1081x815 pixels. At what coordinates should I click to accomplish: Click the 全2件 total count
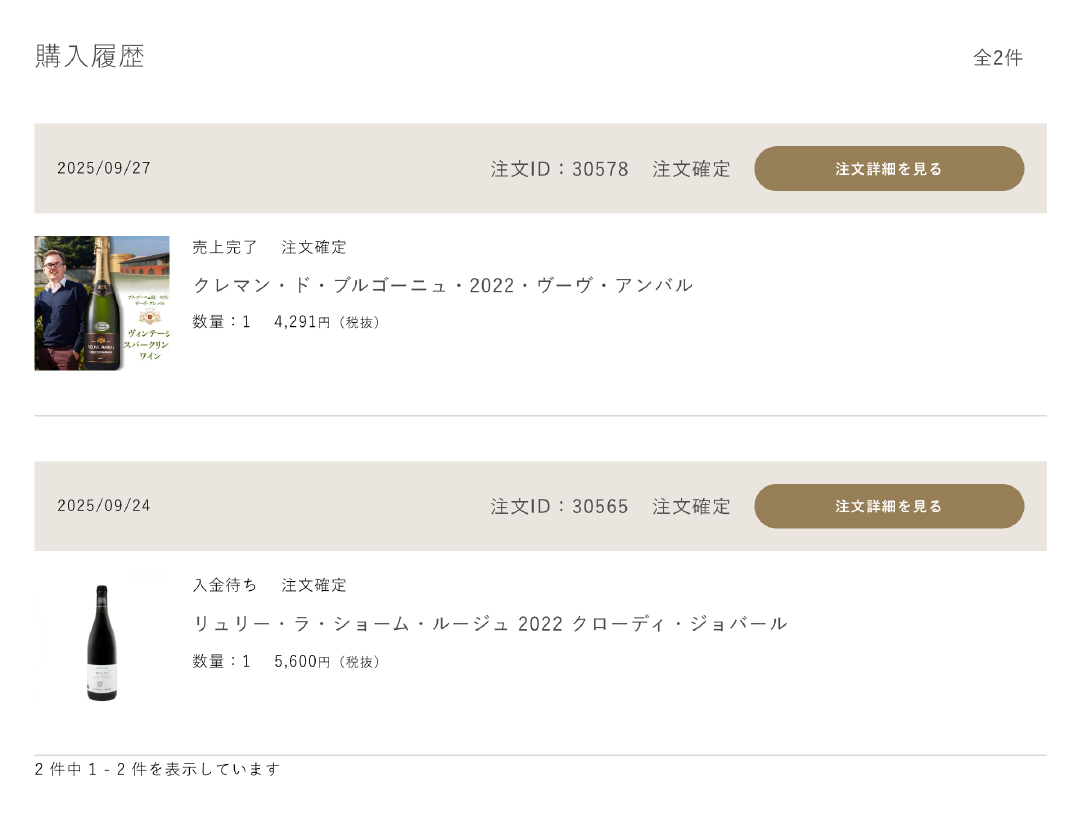coord(997,58)
